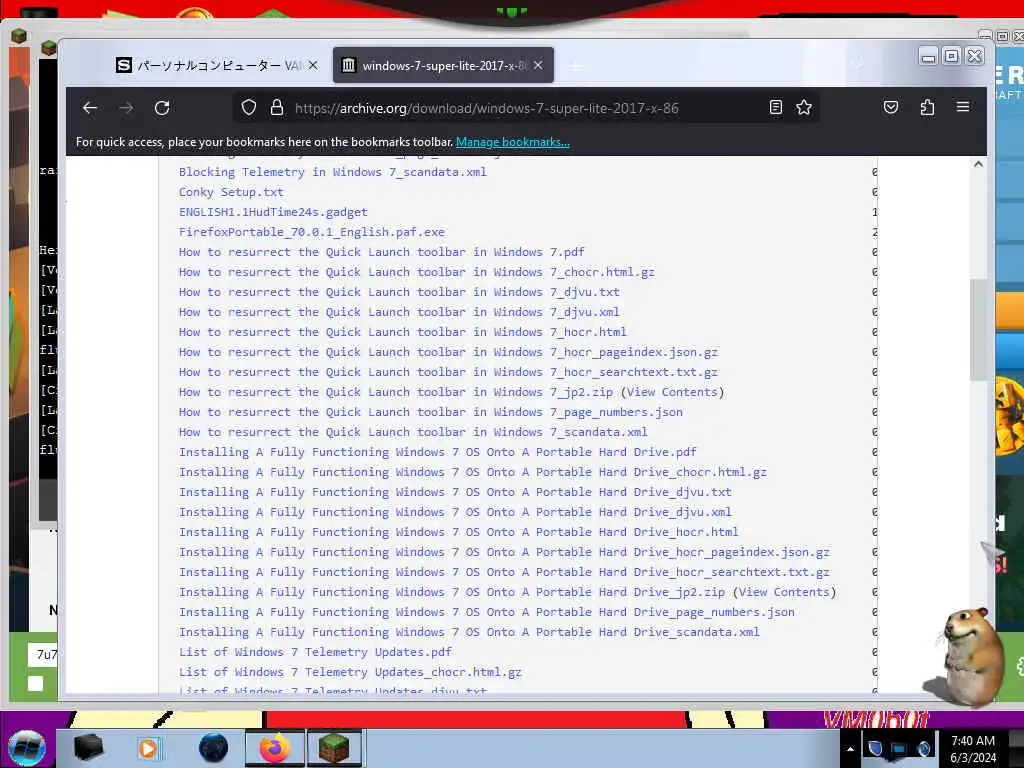Viewport: 1024px width, 768px height.
Task: Download FirefoxPortable_70.0.1_English.paf.exe
Action: 312,232
